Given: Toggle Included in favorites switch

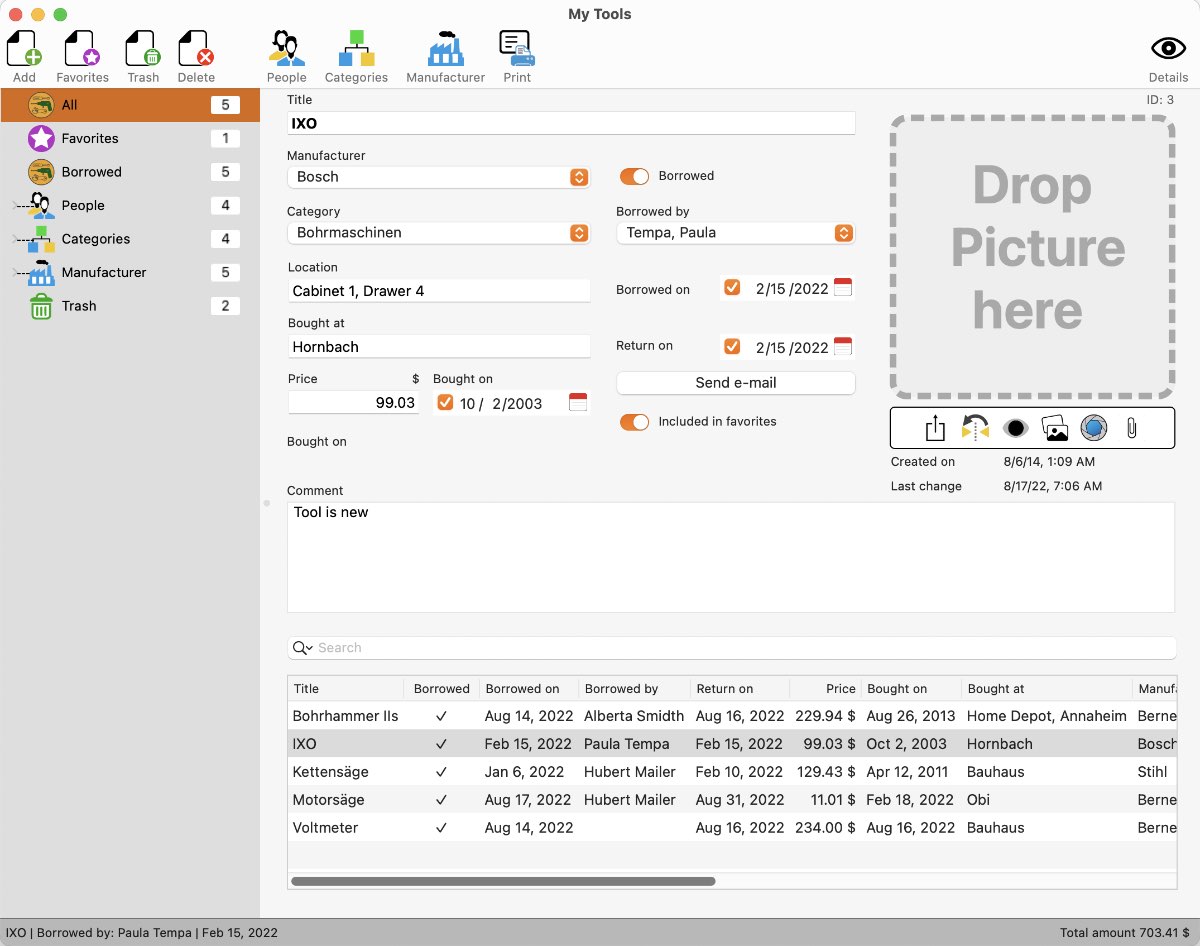Looking at the screenshot, I should (x=634, y=422).
